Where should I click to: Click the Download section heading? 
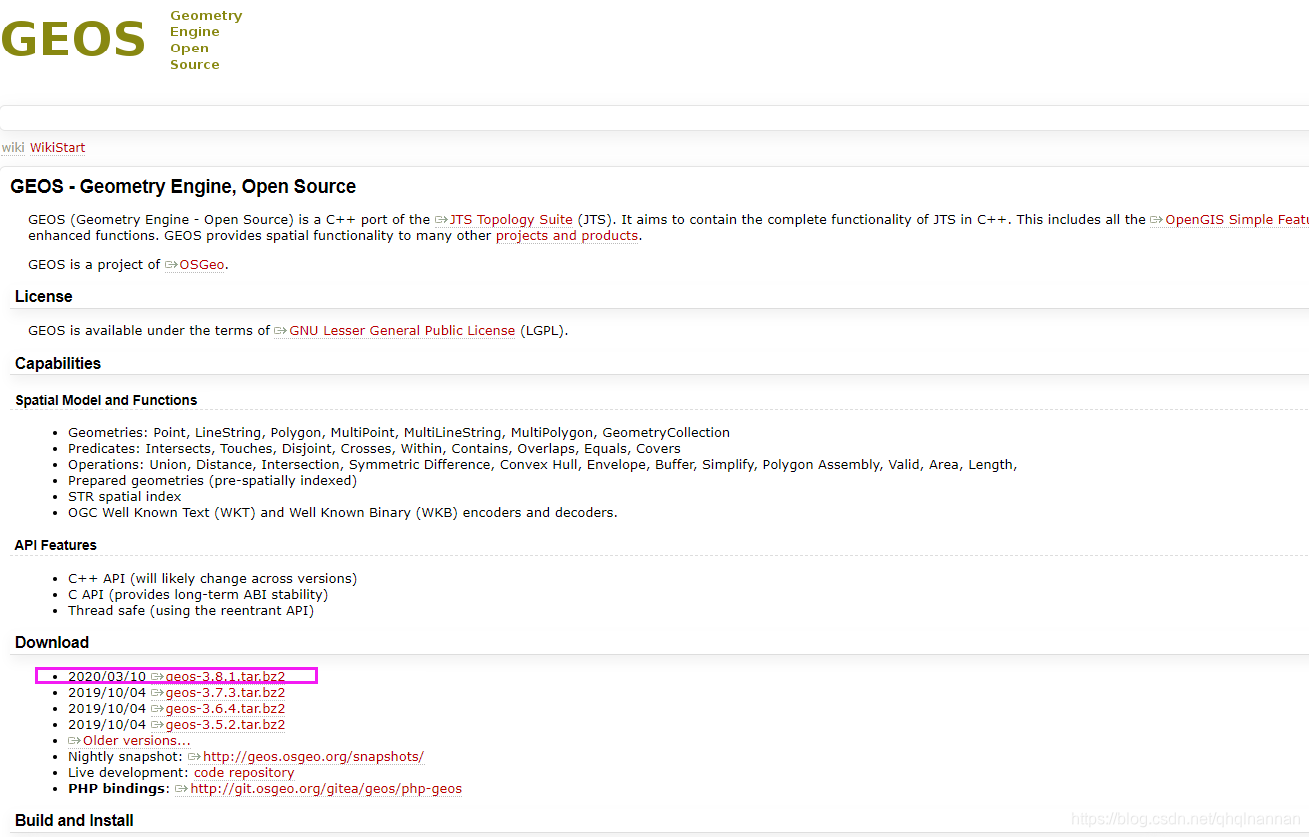tap(52, 643)
